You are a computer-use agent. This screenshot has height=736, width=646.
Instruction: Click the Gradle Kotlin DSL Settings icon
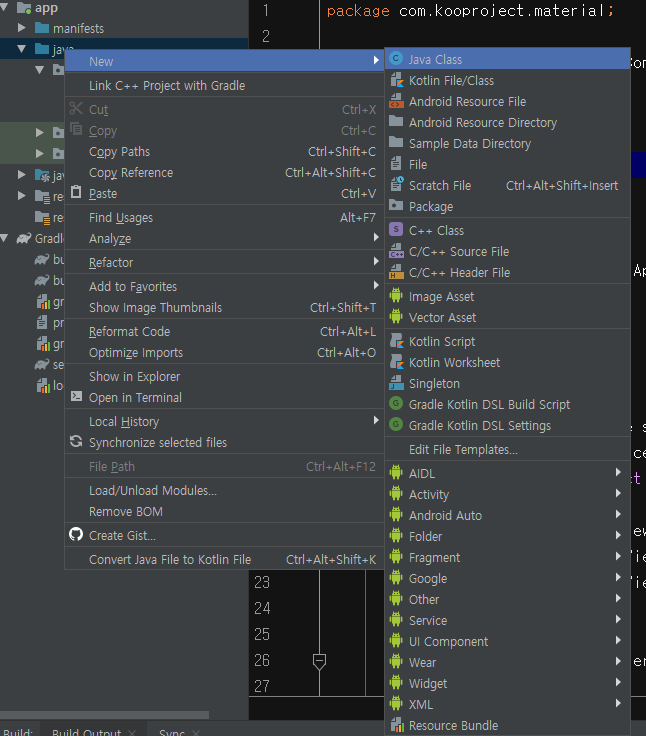pos(396,425)
